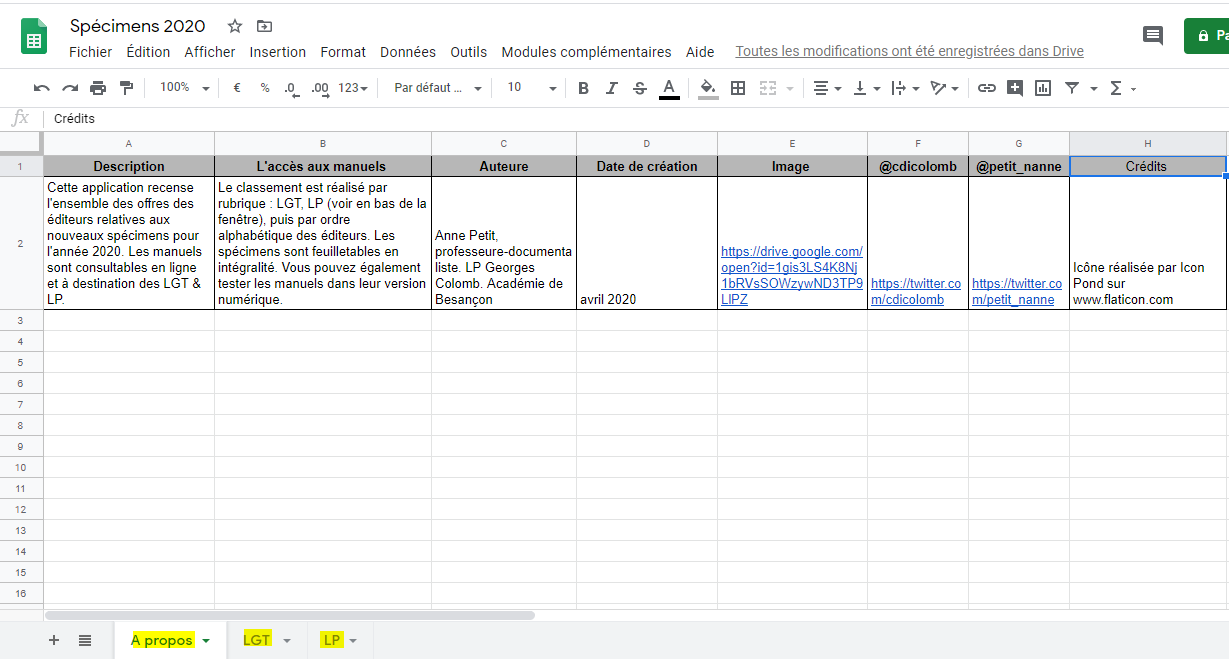Click the green share button
The image size is (1229, 659).
click(1206, 35)
